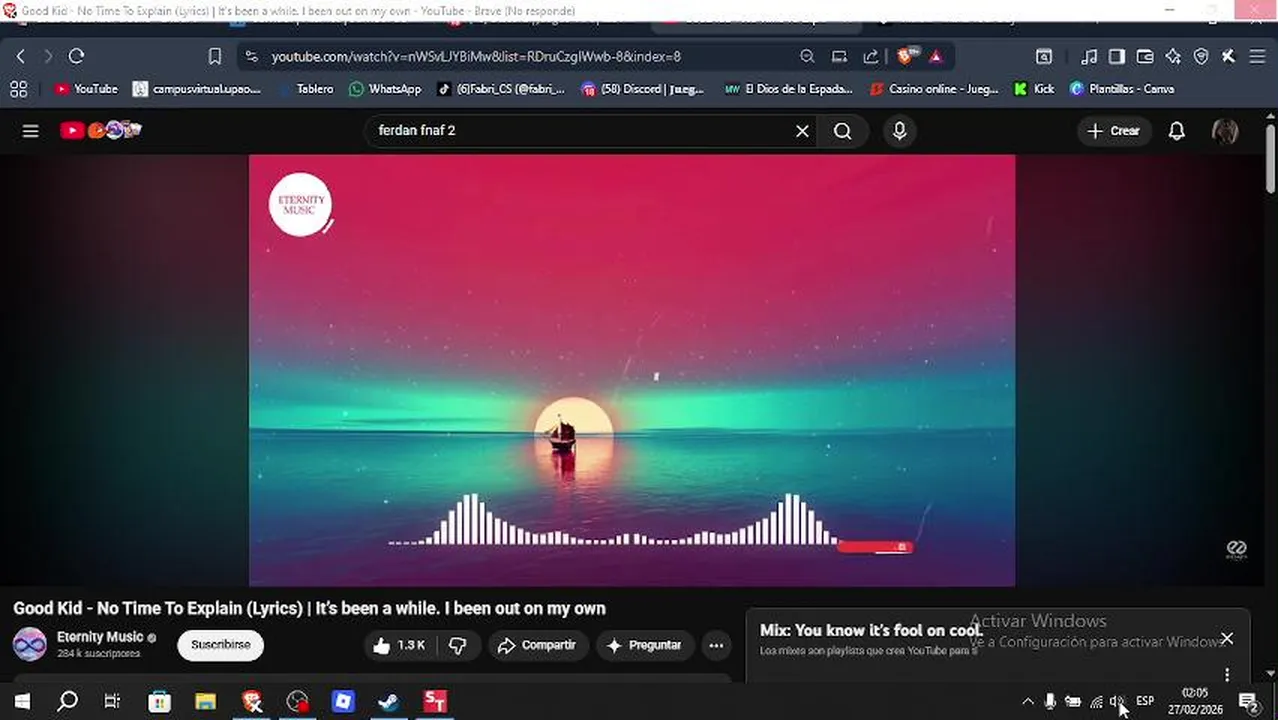Open the Brave Rewards triangle icon
The width and height of the screenshot is (1278, 720).
[x=935, y=57]
